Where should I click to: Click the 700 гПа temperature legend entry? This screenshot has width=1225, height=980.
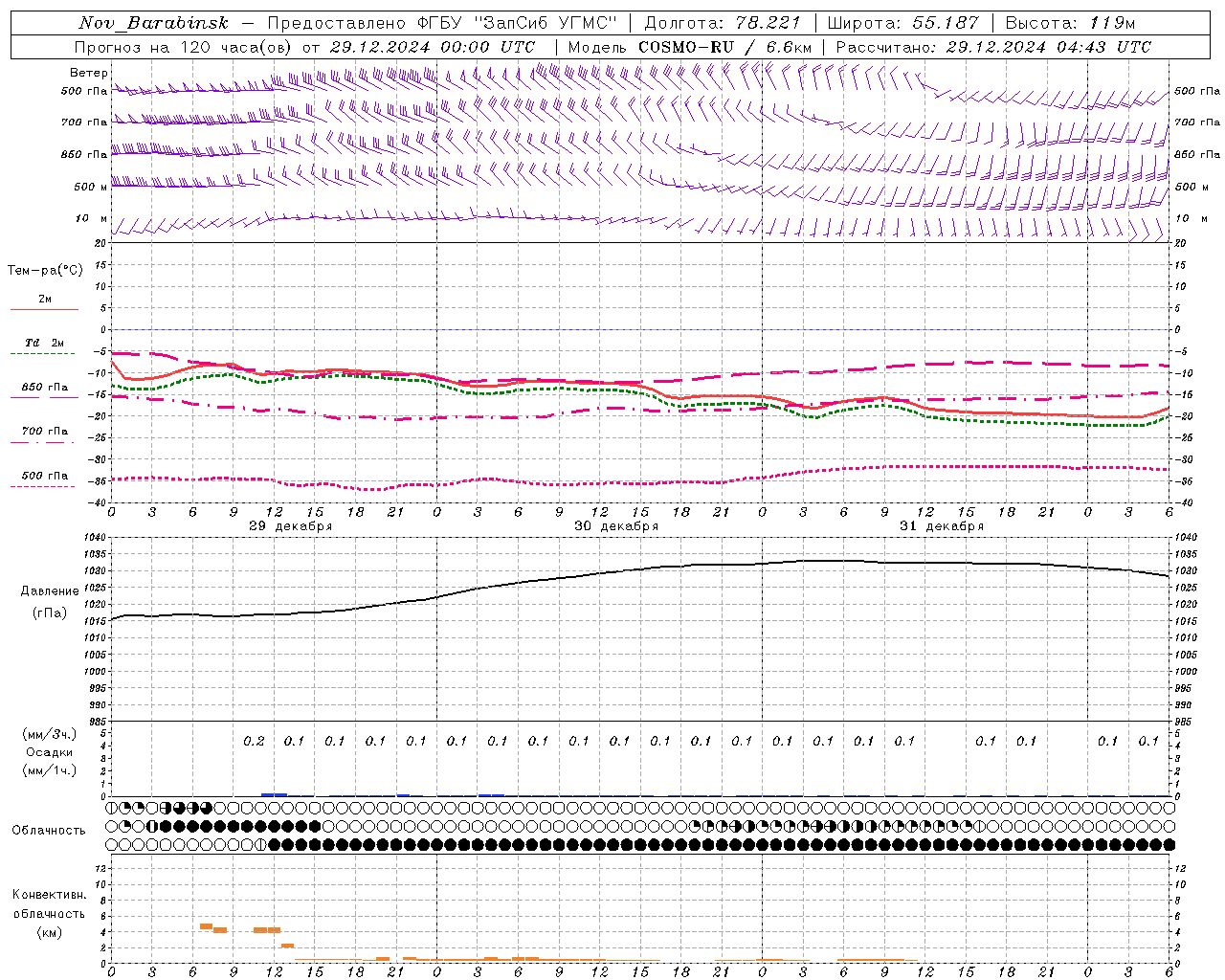(44, 432)
